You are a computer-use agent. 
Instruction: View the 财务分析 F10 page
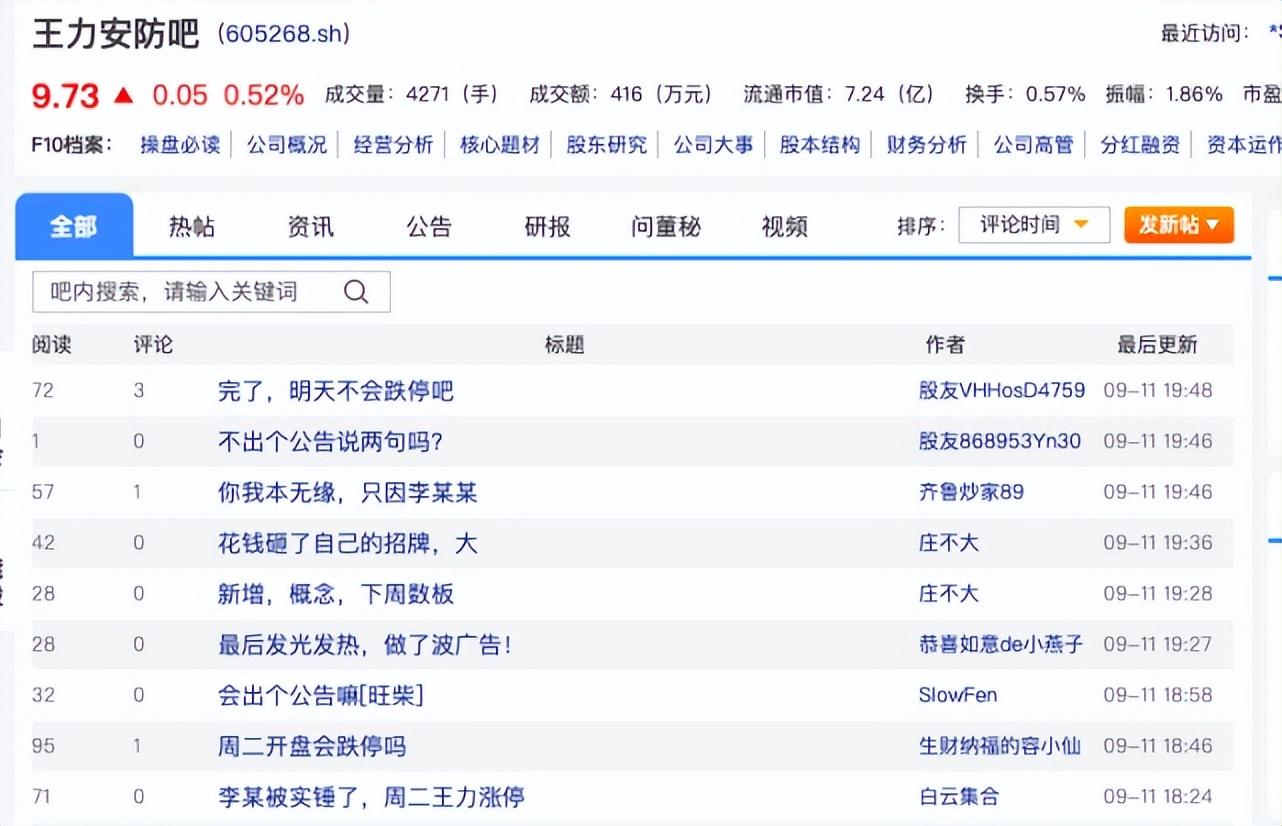pos(927,145)
